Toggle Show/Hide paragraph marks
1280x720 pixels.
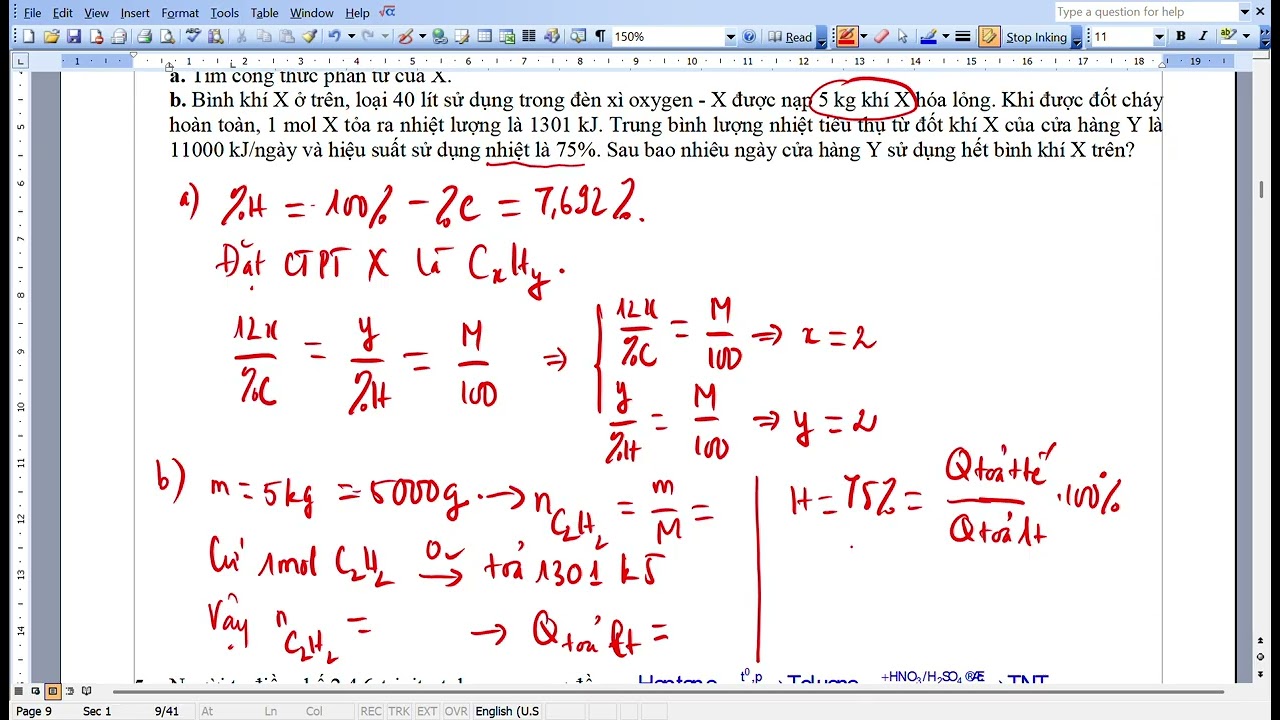tap(600, 36)
